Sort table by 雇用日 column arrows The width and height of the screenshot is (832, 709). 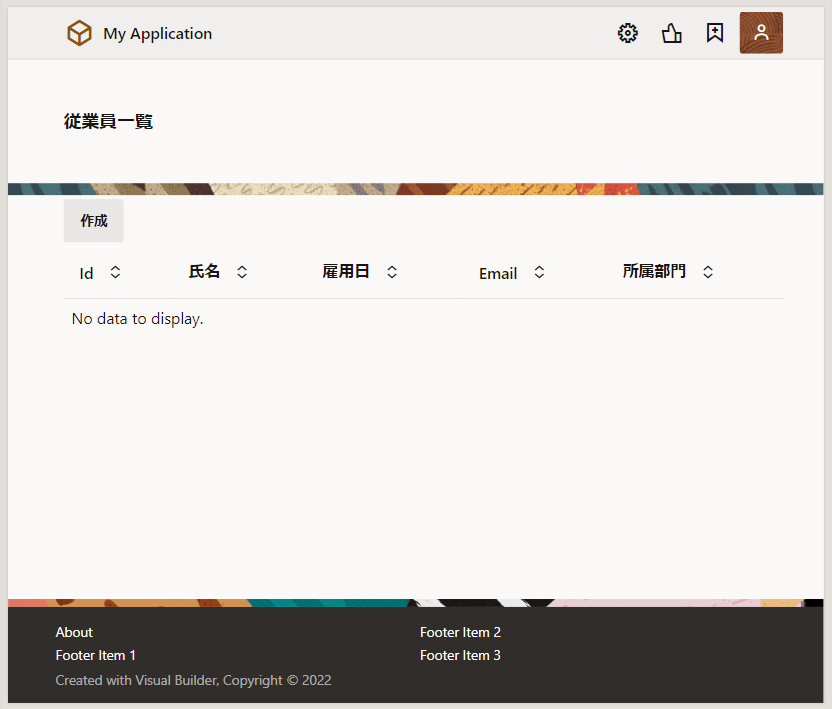pyautogui.click(x=392, y=272)
